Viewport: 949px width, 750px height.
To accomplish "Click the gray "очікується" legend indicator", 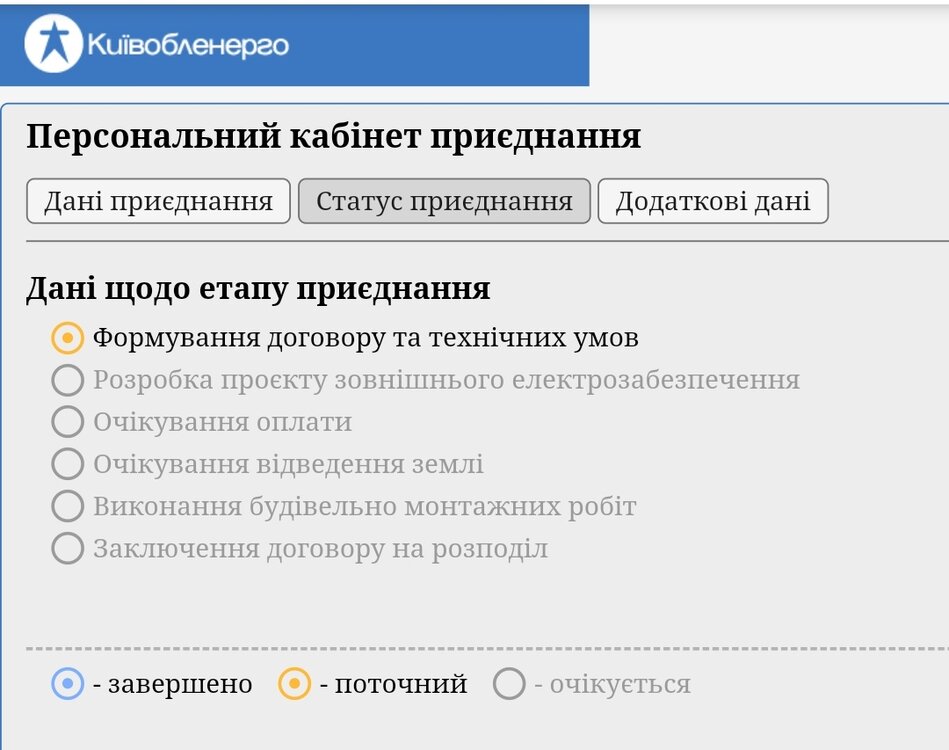I will point(511,685).
